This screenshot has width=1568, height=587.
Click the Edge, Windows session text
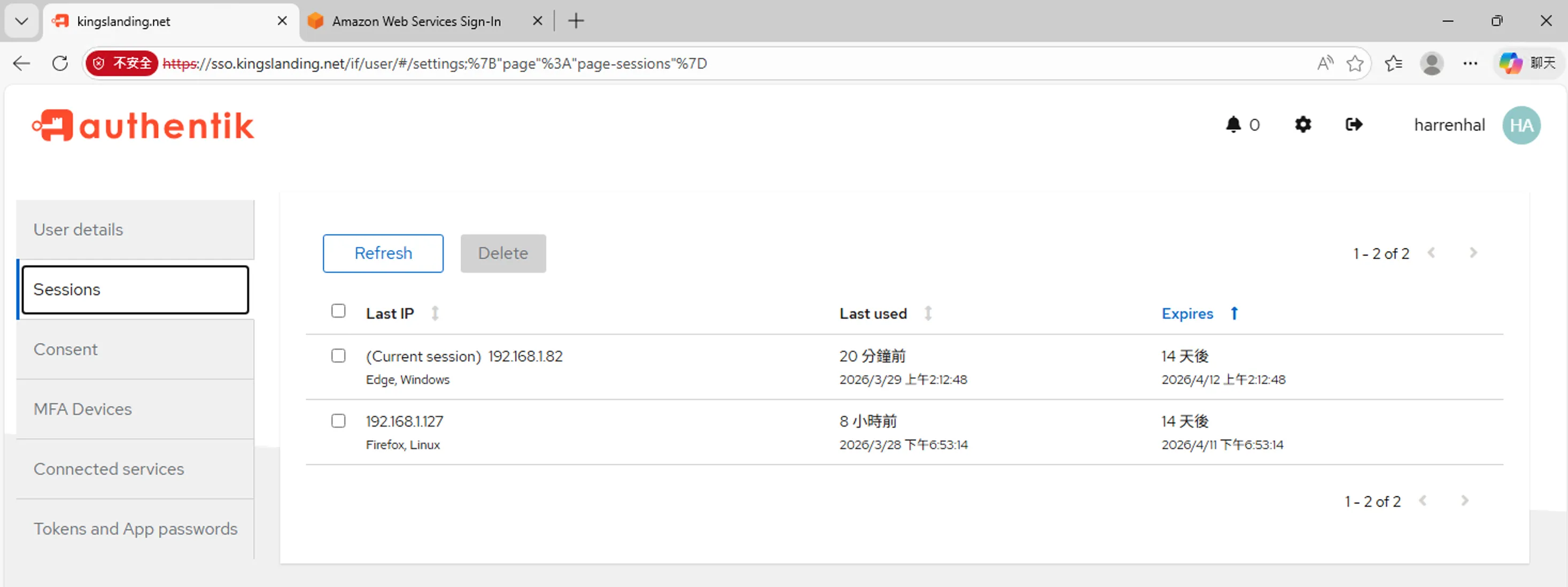(x=408, y=380)
